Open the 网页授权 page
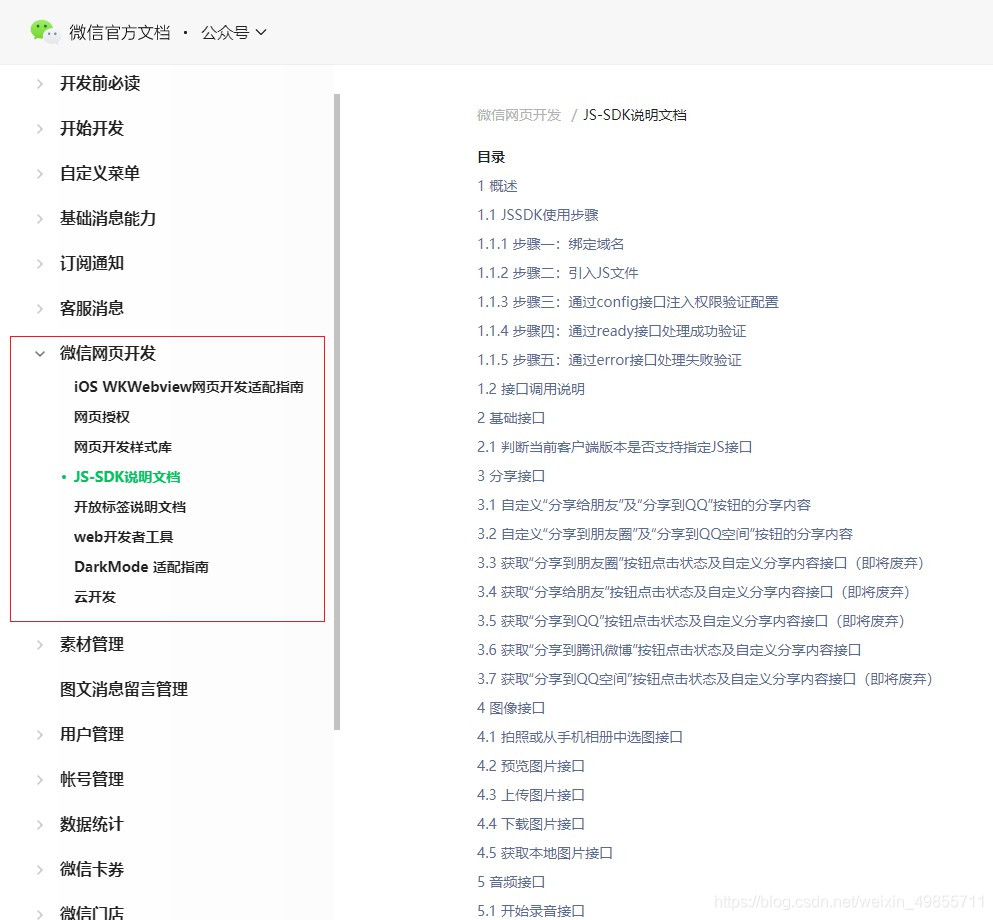 click(x=101, y=417)
